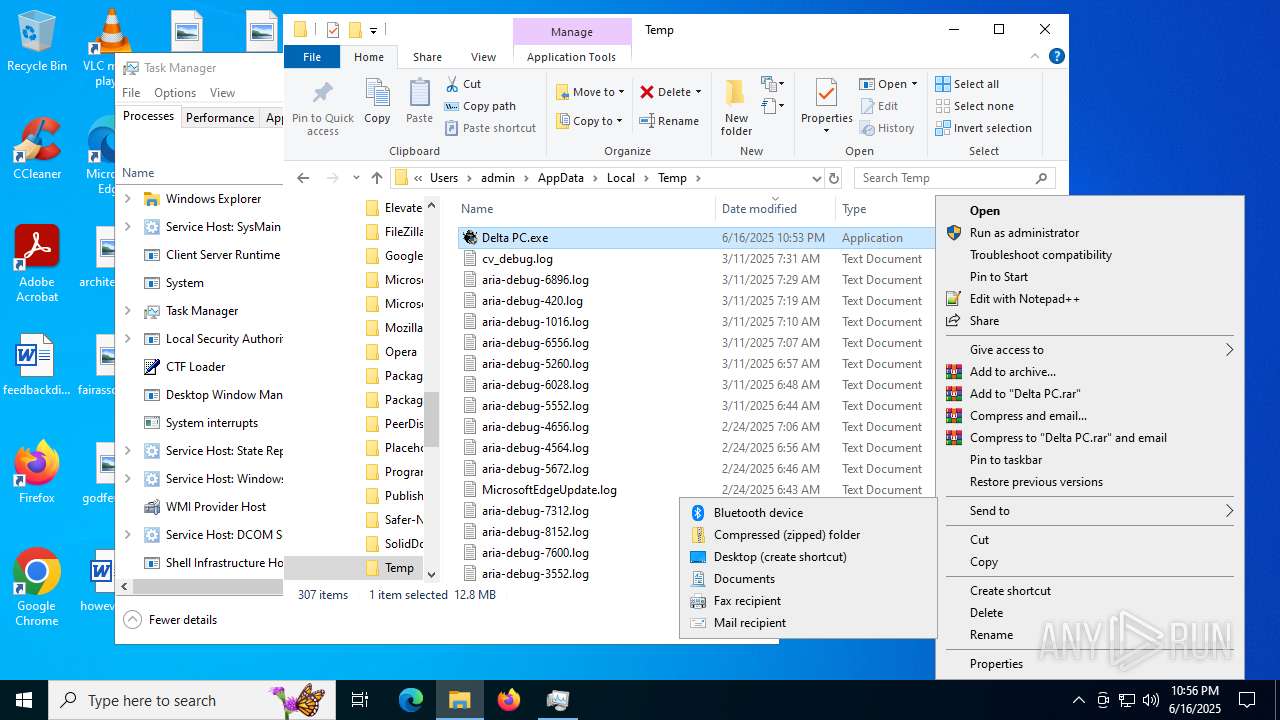Viewport: 1280px width, 720px height.
Task: Click Select all in the ribbon
Action: (x=967, y=84)
